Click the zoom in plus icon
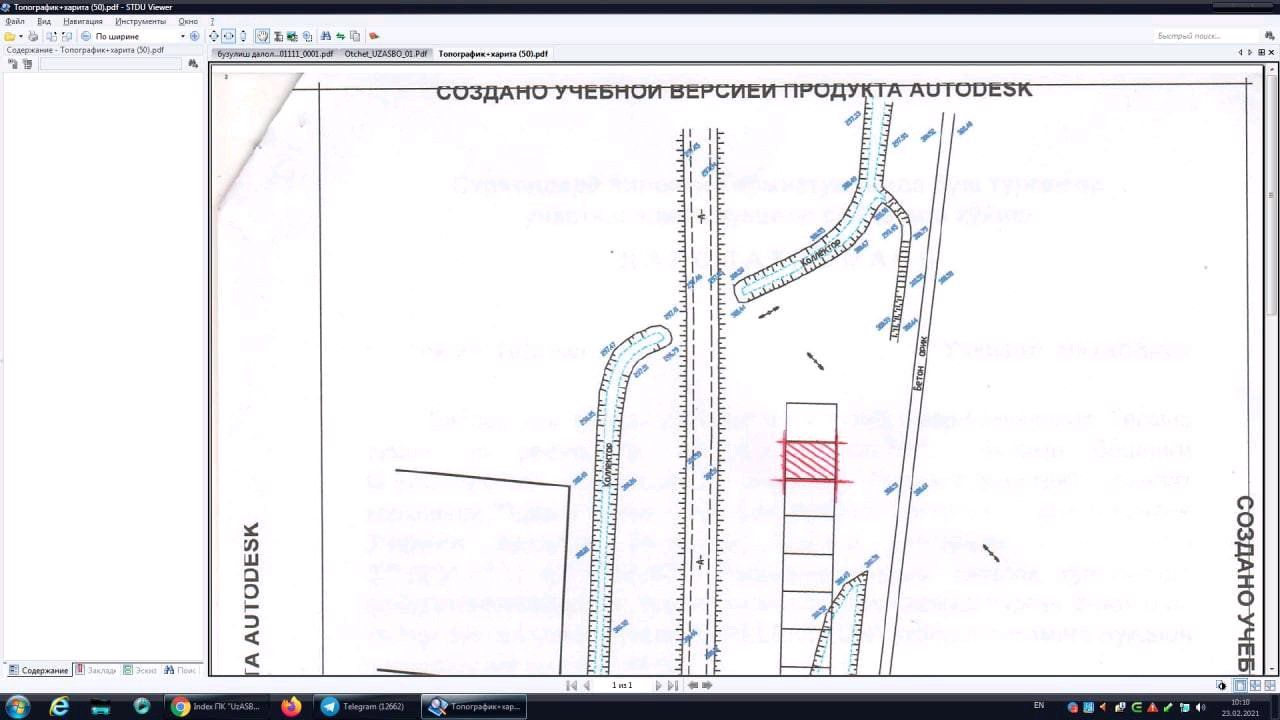Screen dimensions: 1280x720 tap(195, 36)
